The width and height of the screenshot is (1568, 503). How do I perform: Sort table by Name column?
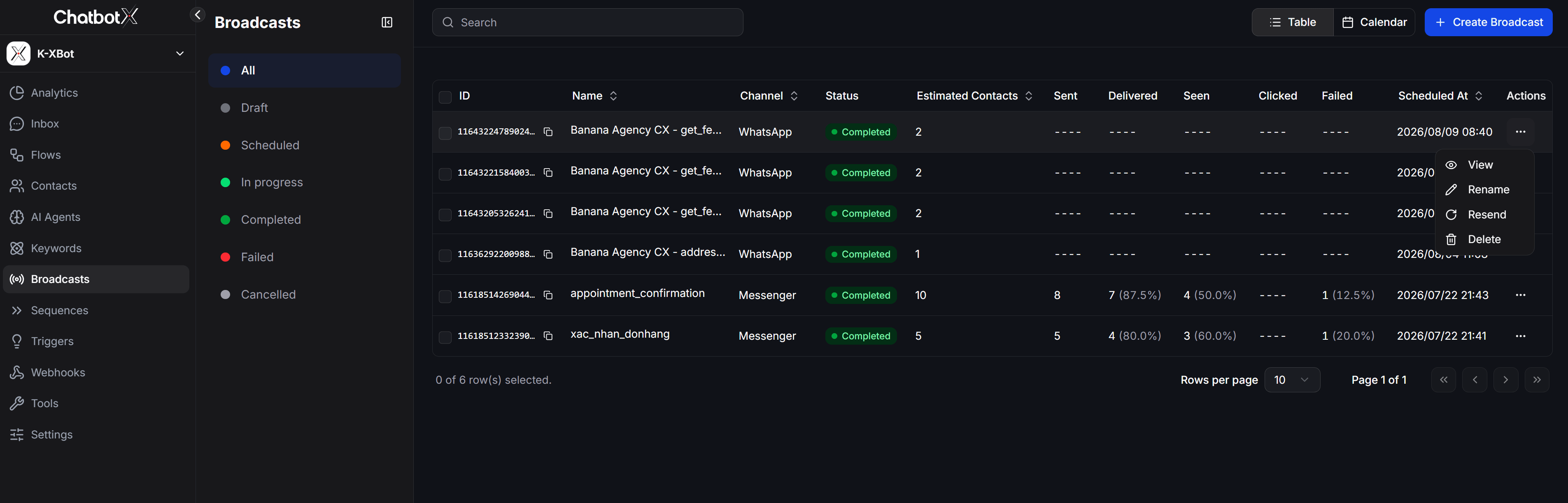click(x=595, y=95)
